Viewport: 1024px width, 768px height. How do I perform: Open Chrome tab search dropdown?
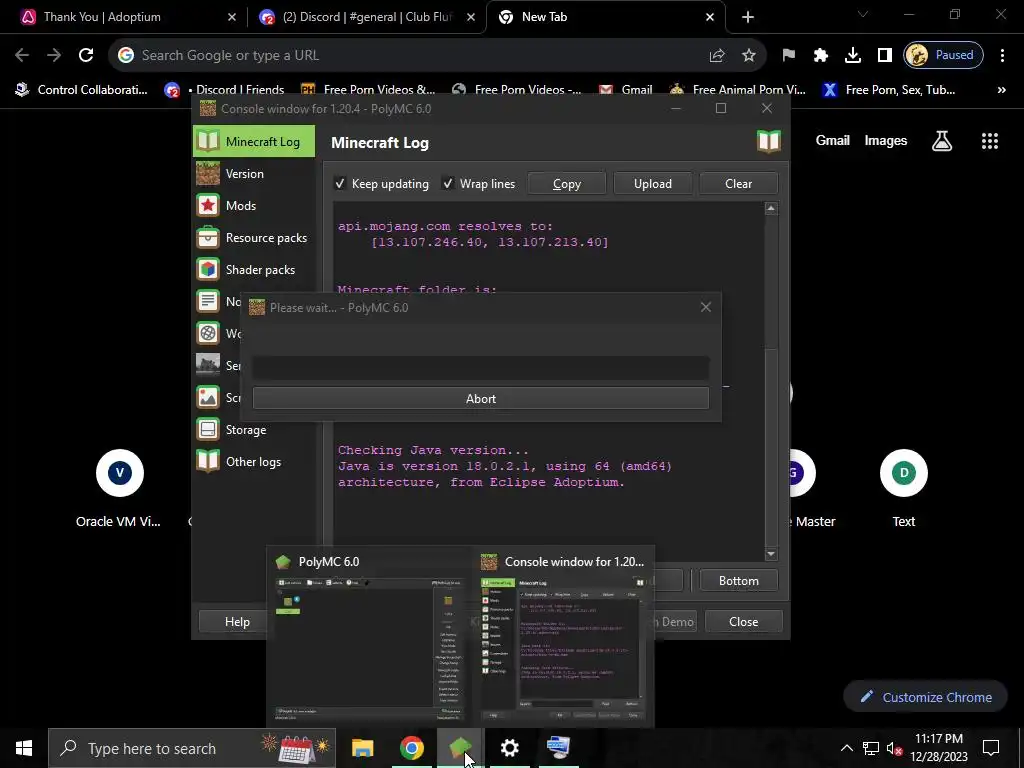[x=863, y=14]
